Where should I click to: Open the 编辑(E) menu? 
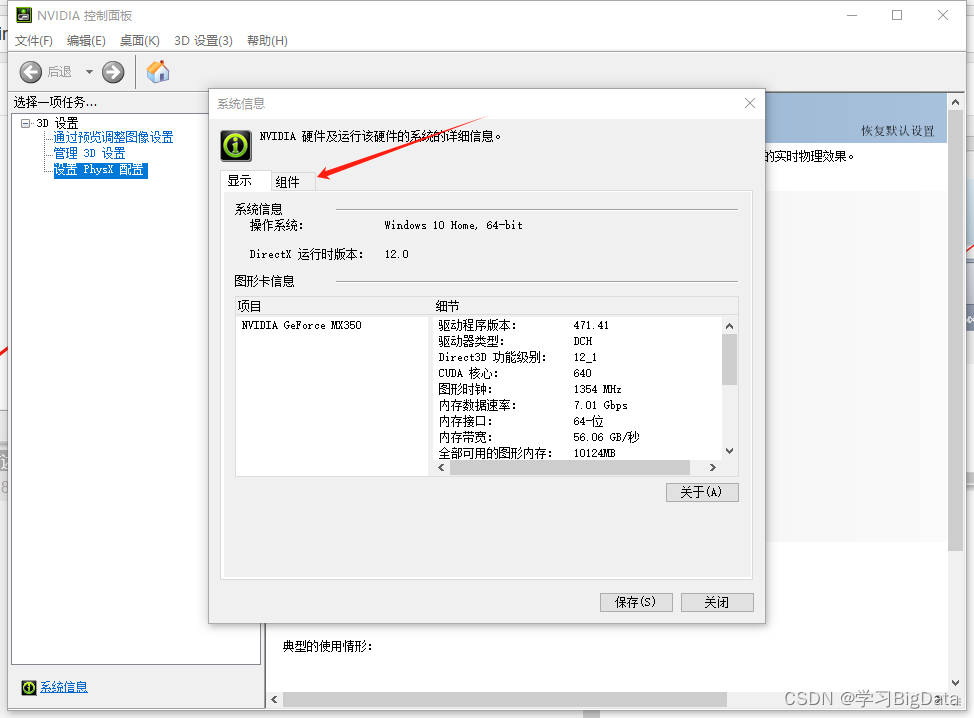[86, 40]
